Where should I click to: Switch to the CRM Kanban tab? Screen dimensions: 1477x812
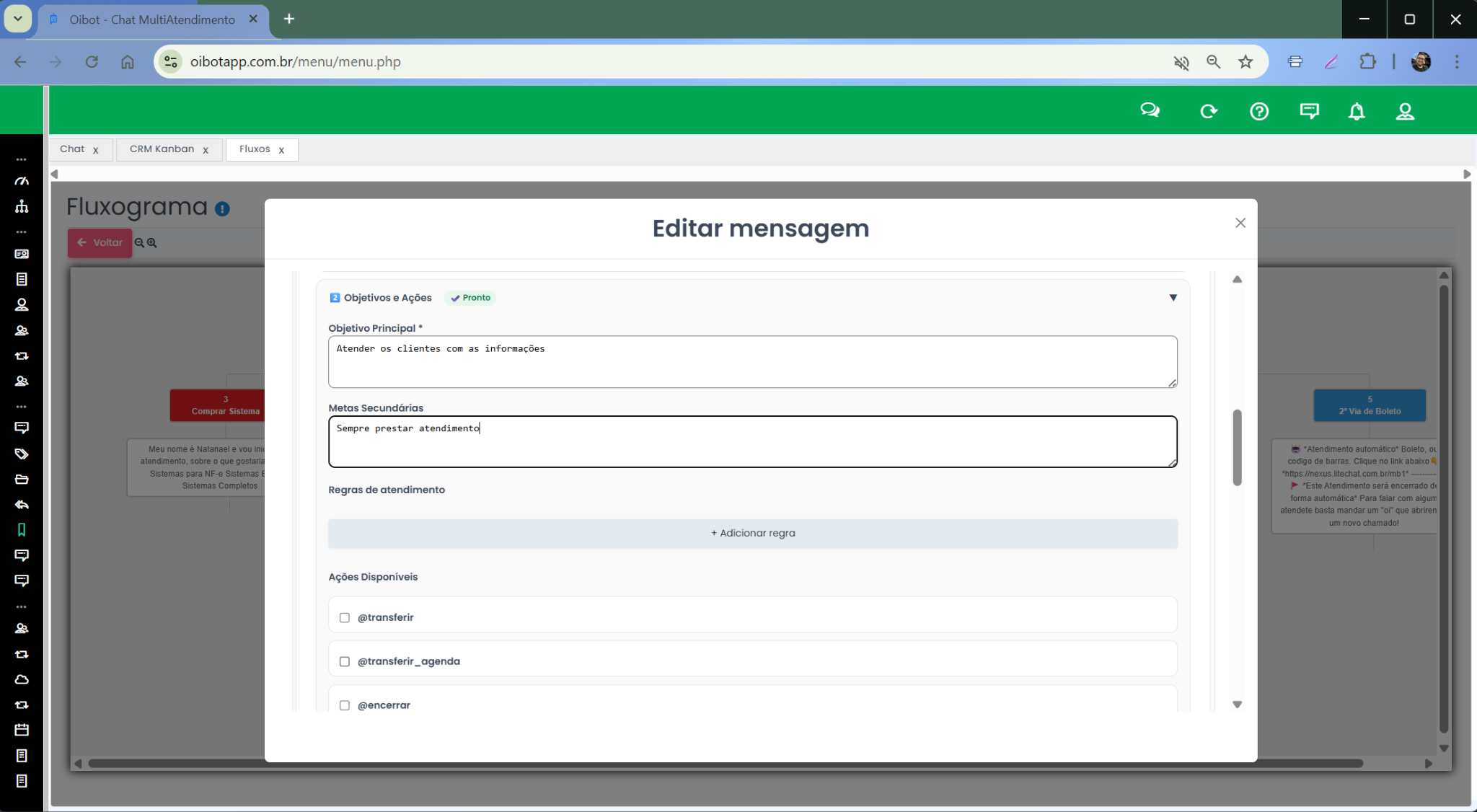tap(162, 149)
